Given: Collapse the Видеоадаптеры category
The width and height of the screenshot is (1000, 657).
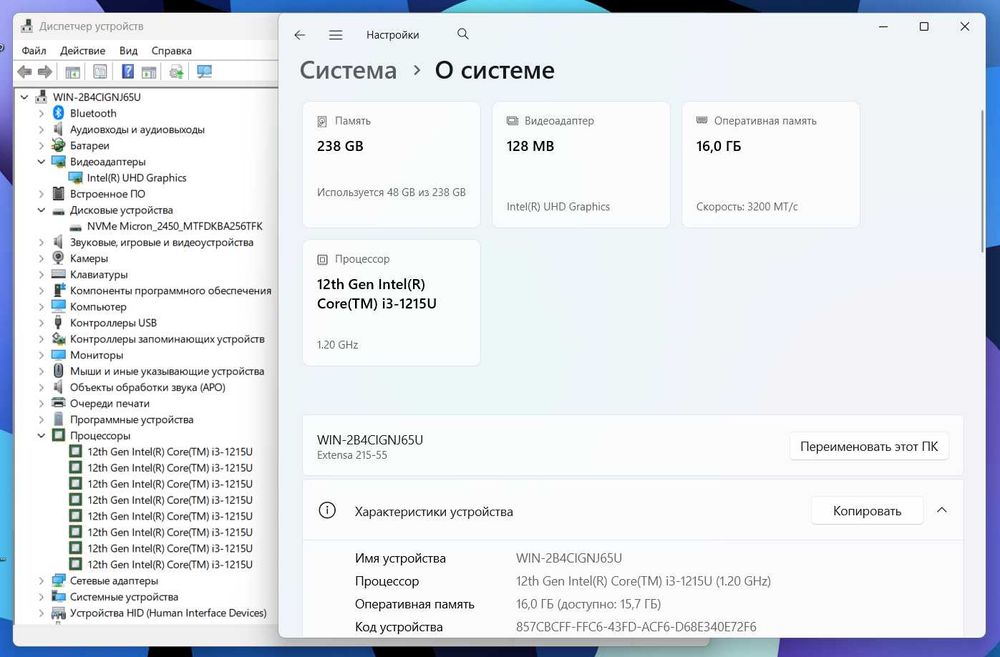Looking at the screenshot, I should (41, 161).
